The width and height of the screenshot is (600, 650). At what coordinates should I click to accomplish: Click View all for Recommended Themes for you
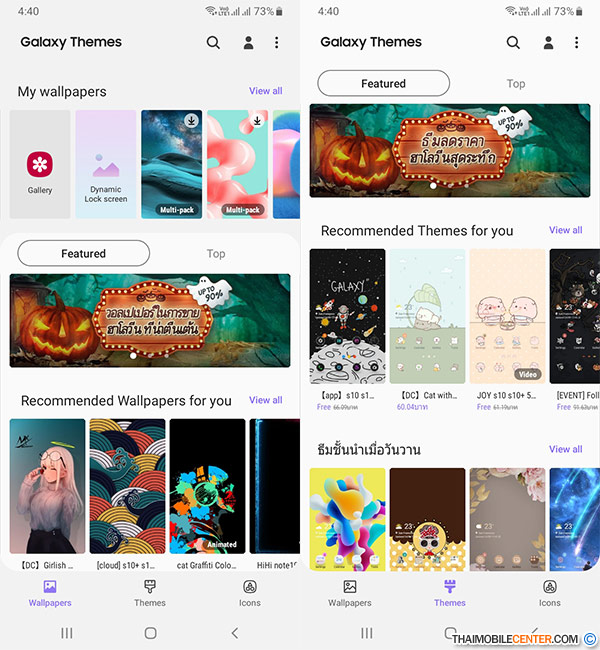click(x=565, y=230)
